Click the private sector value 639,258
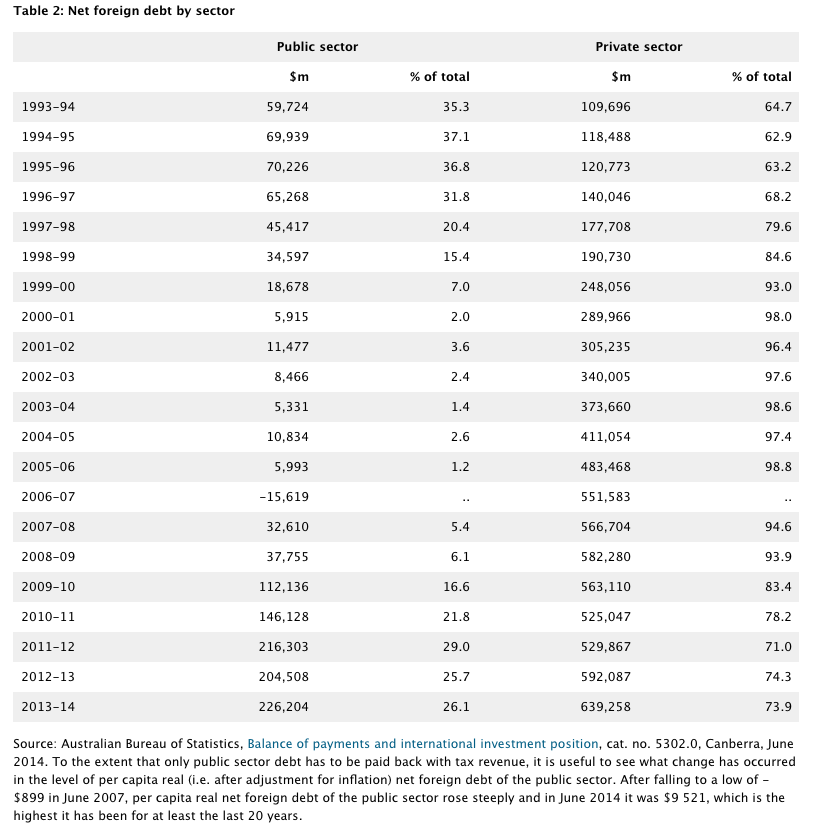Viewport: 813px width, 824px height. point(606,707)
